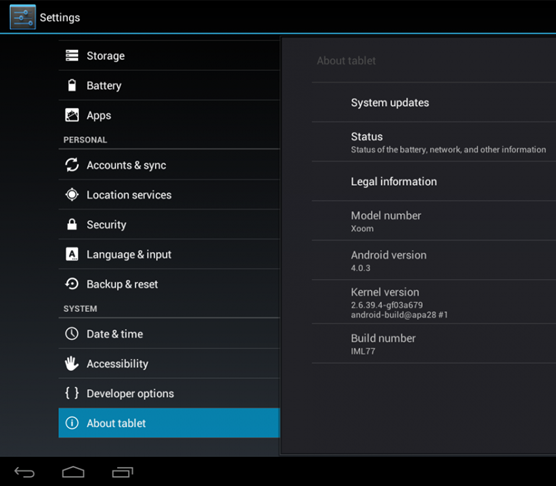Open Date & time settings
The image size is (556, 486).
(x=169, y=334)
